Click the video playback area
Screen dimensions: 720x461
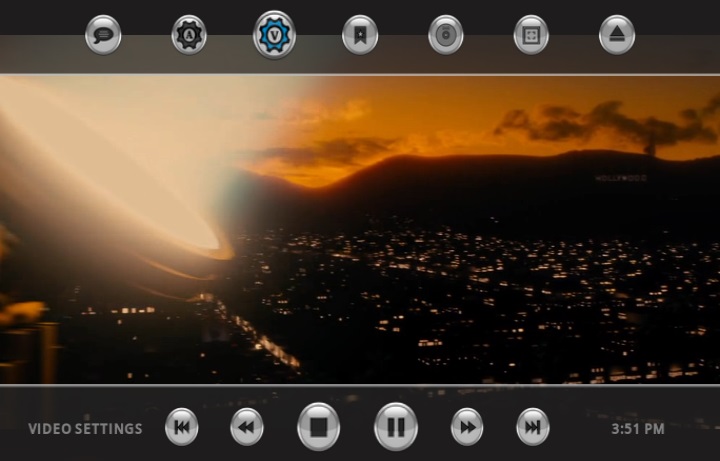(360, 230)
